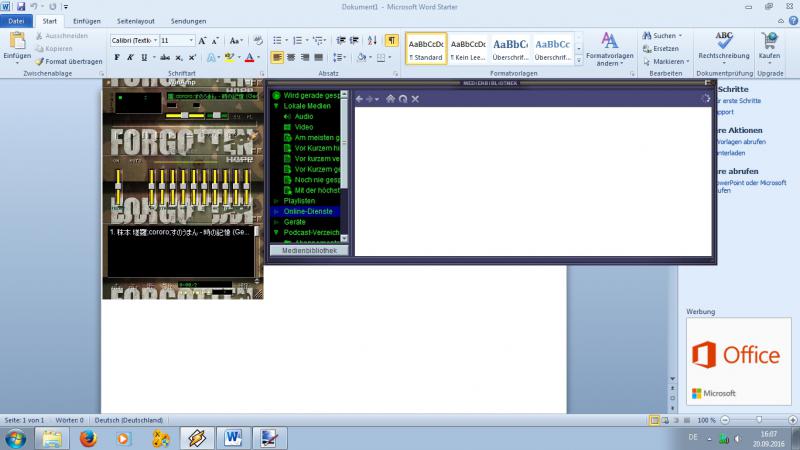Screen dimensions: 800x450
Task: Apply red font color
Action: [x=249, y=58]
